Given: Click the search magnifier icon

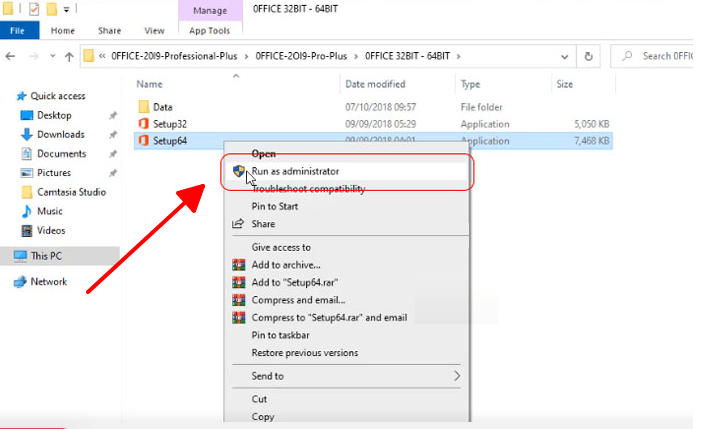Looking at the screenshot, I should click(627, 56).
